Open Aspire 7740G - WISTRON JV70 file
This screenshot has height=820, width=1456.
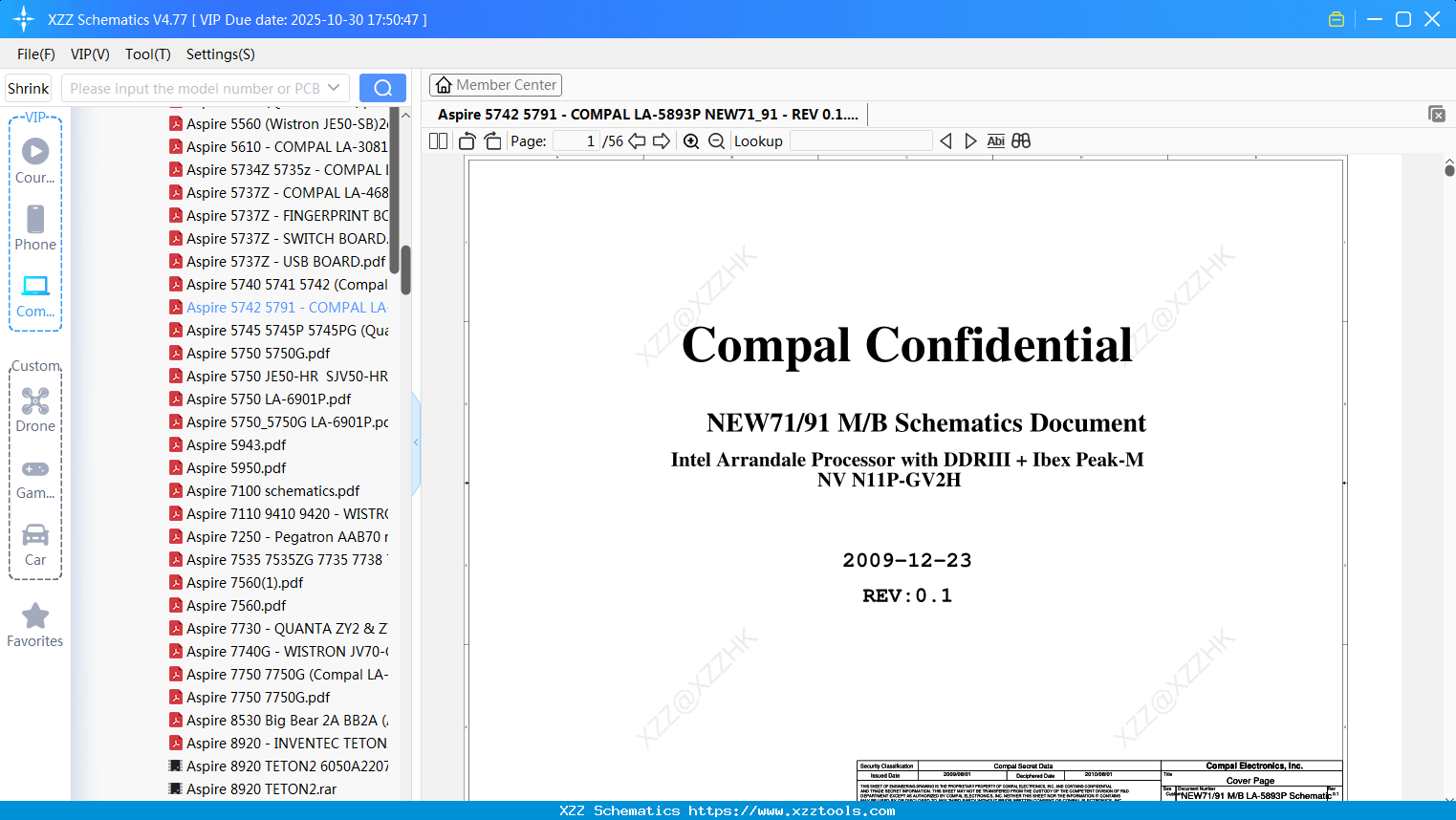(x=279, y=652)
